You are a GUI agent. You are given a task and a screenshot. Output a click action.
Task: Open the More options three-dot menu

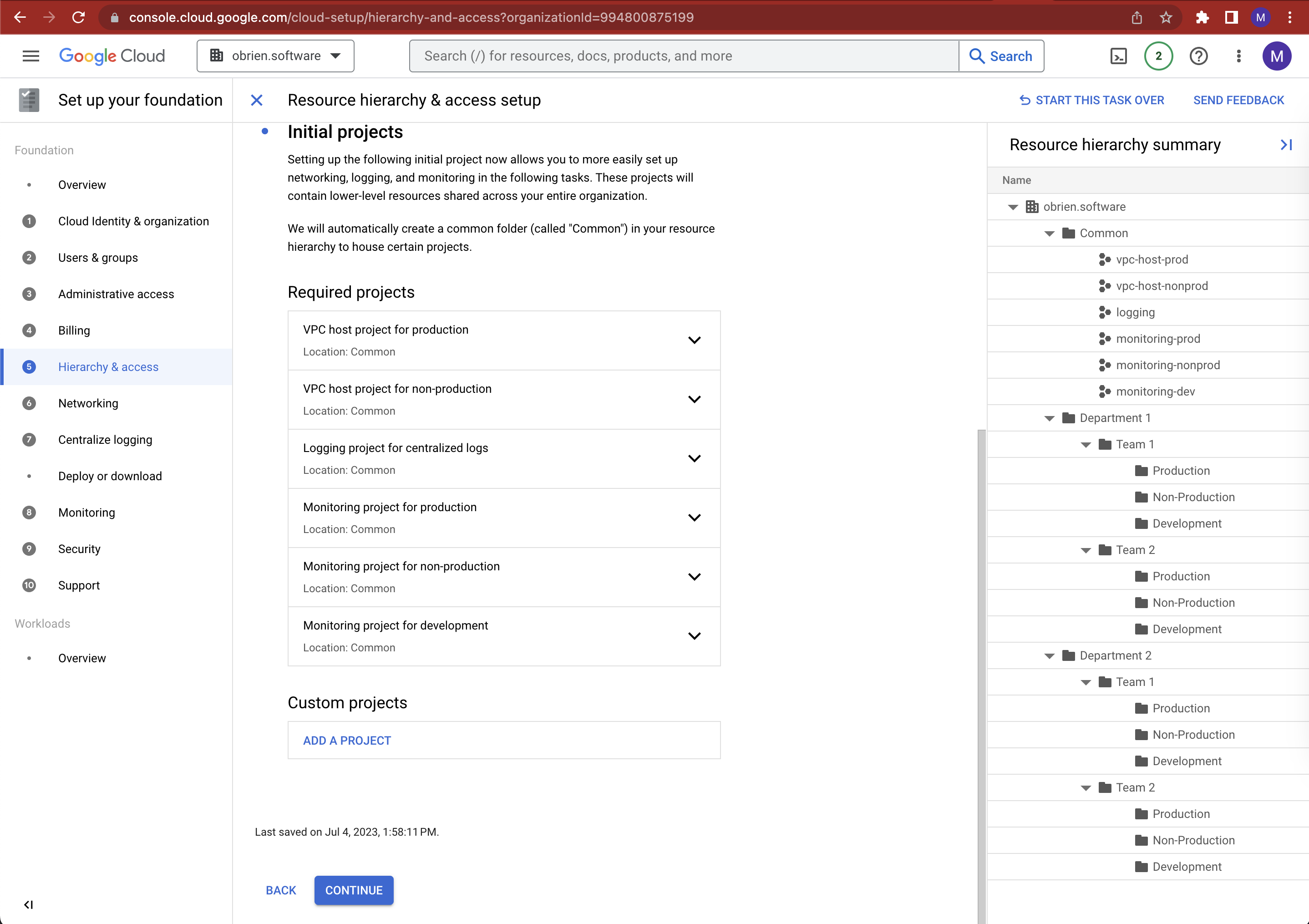tap(1238, 55)
